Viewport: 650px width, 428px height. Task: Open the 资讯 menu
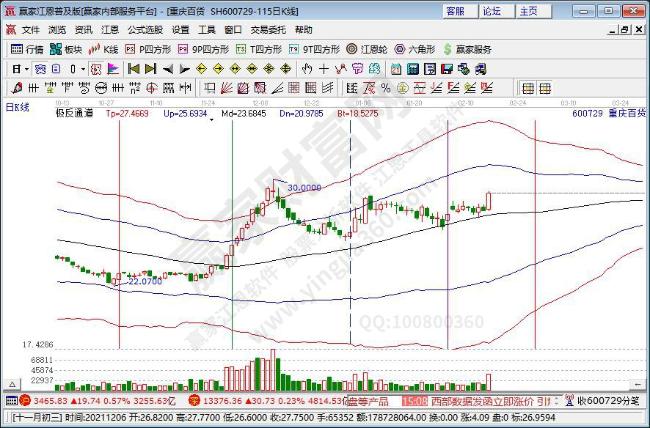[83, 30]
